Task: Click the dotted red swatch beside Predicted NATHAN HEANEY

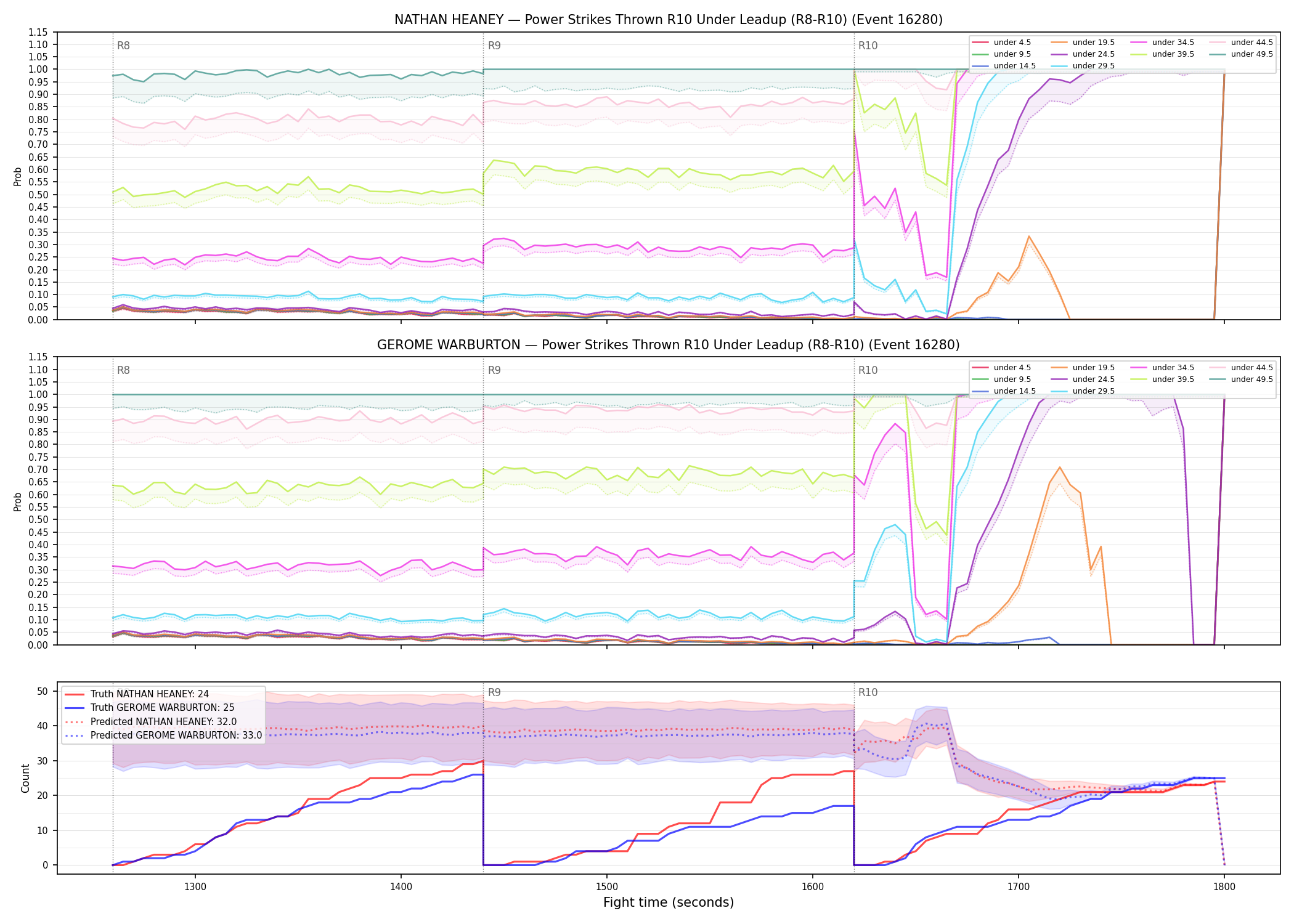Action: [x=74, y=722]
